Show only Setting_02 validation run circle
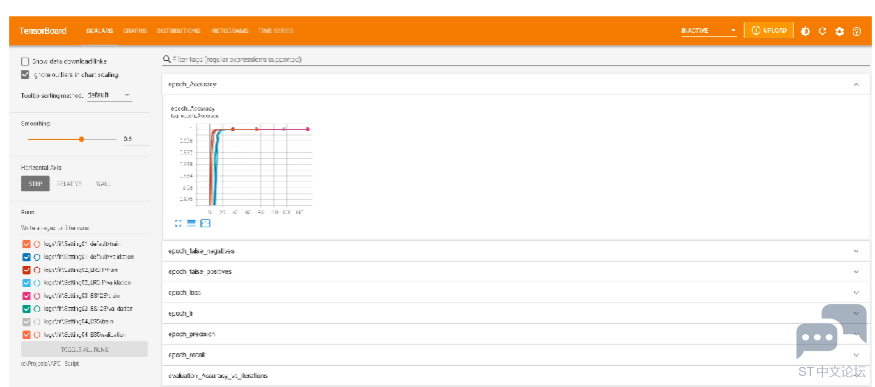Viewport: 875px width, 387px height. pos(37,283)
